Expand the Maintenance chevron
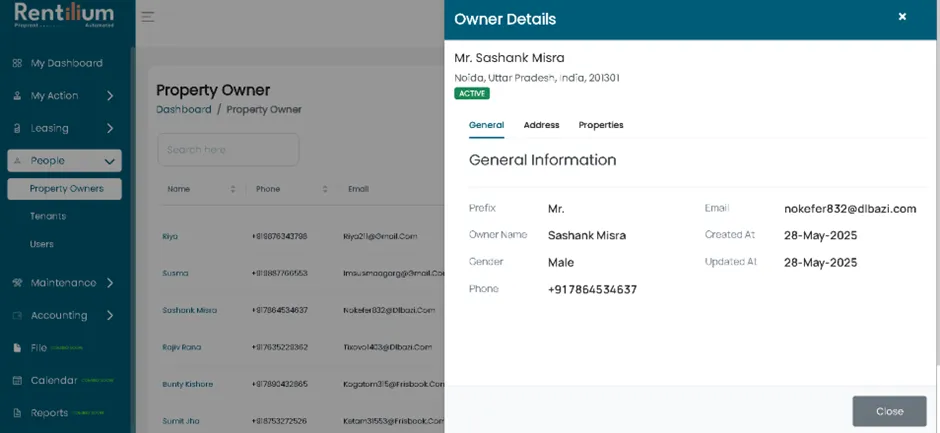The image size is (940, 433). 110,282
